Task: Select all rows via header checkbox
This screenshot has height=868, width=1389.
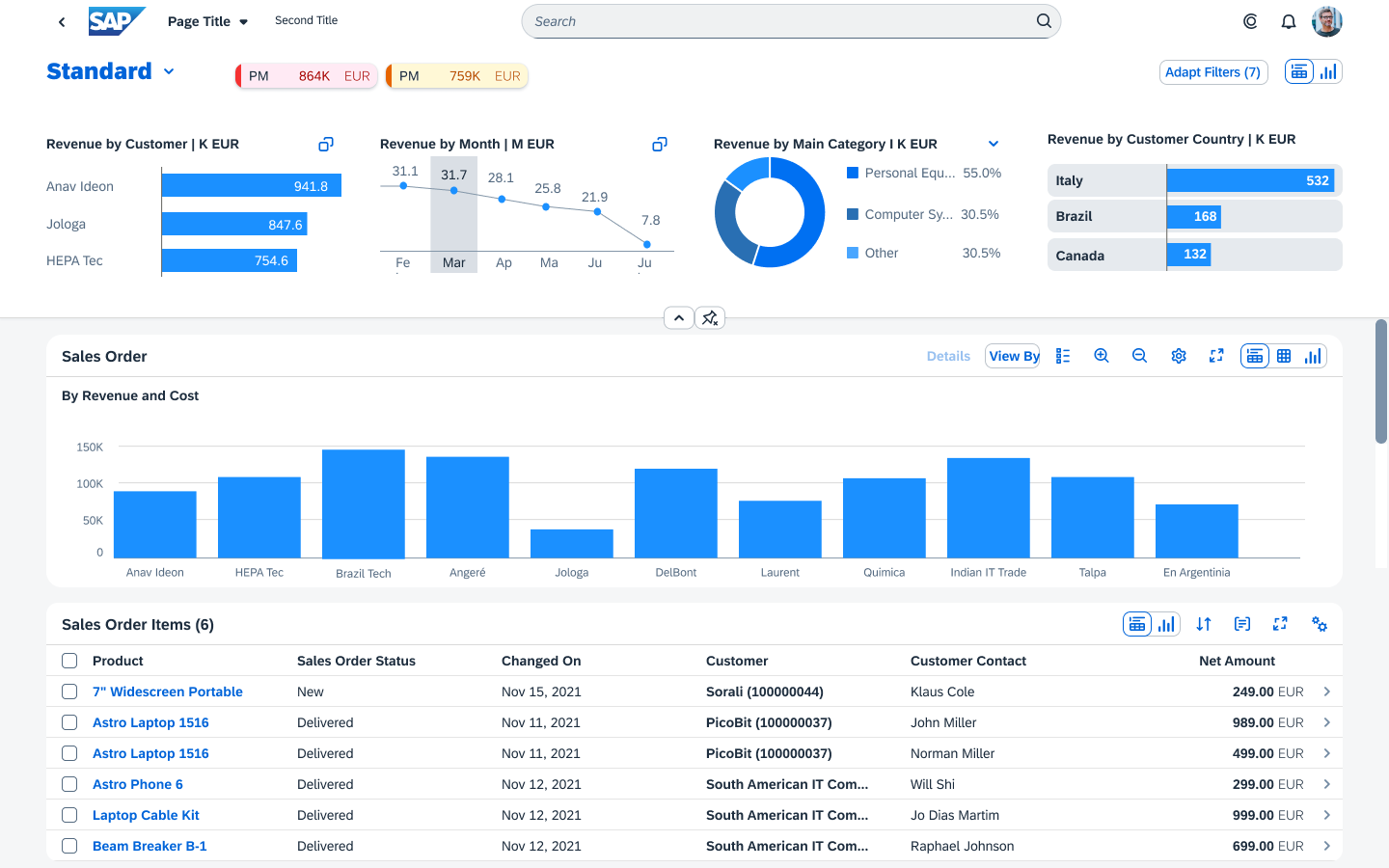Action: (x=69, y=661)
